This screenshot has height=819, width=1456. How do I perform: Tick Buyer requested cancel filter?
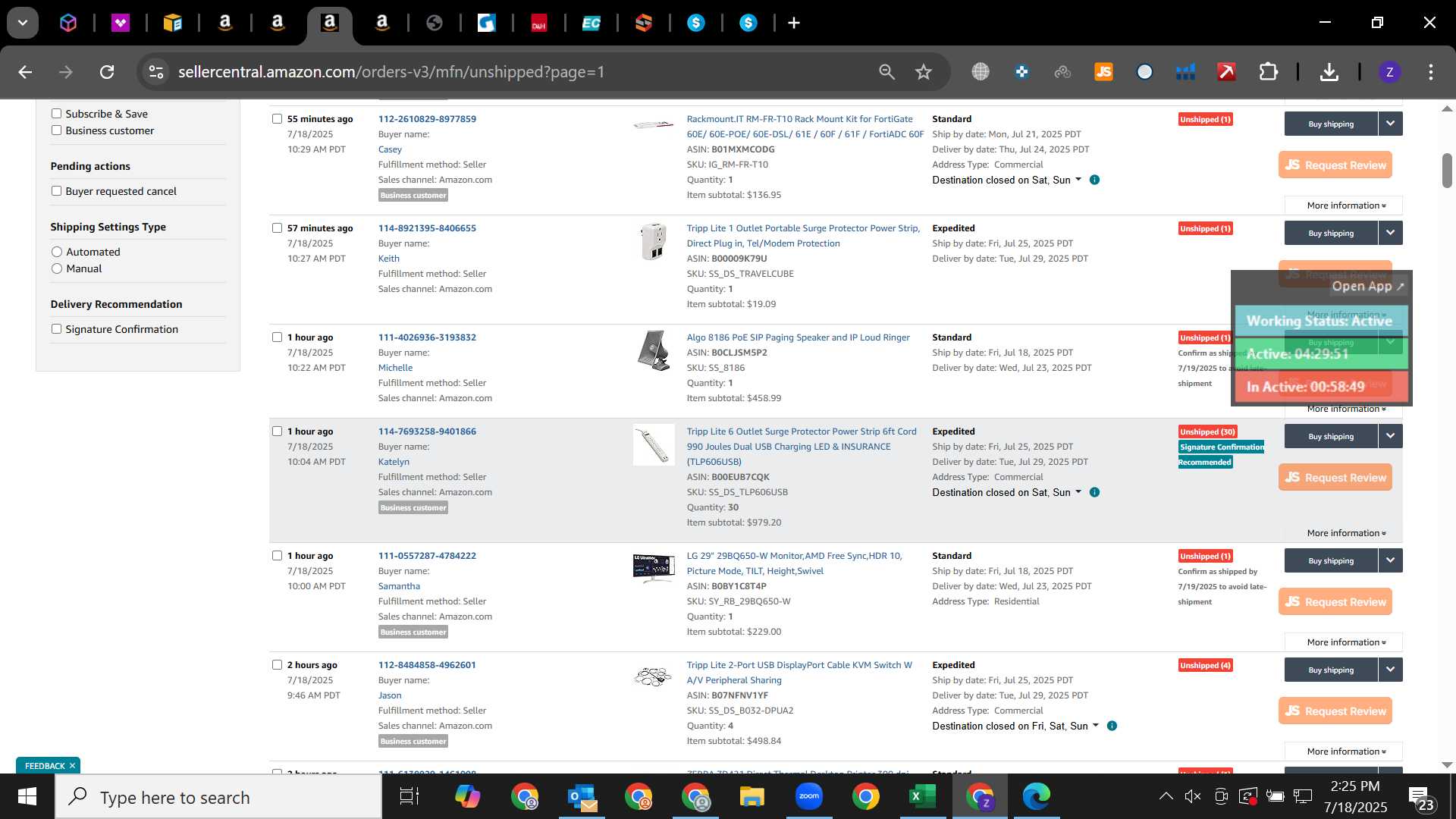56,191
